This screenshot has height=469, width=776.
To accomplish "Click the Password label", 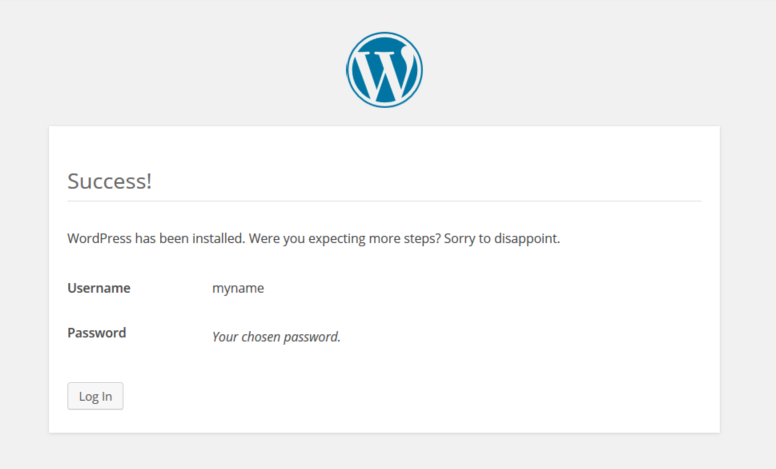I will [96, 333].
